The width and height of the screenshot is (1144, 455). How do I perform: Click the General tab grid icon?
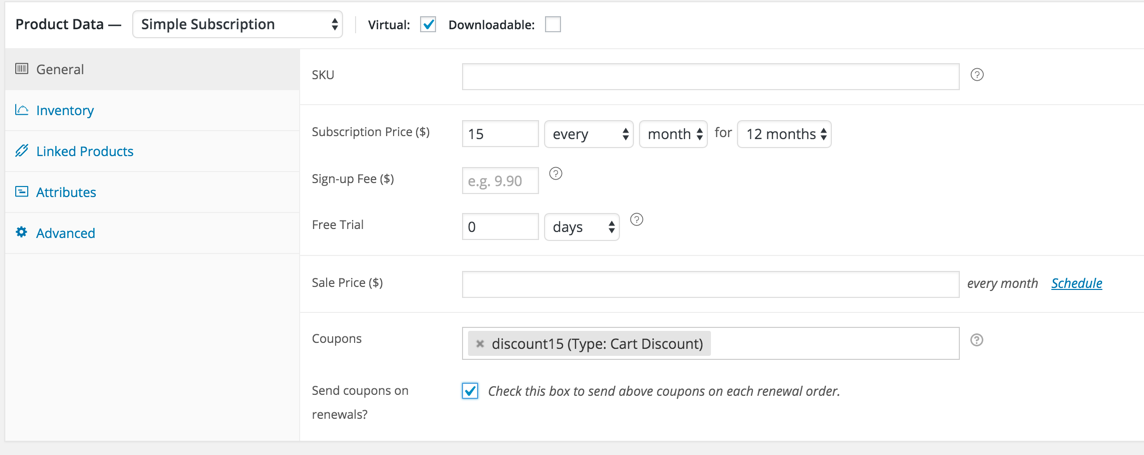[x=22, y=69]
